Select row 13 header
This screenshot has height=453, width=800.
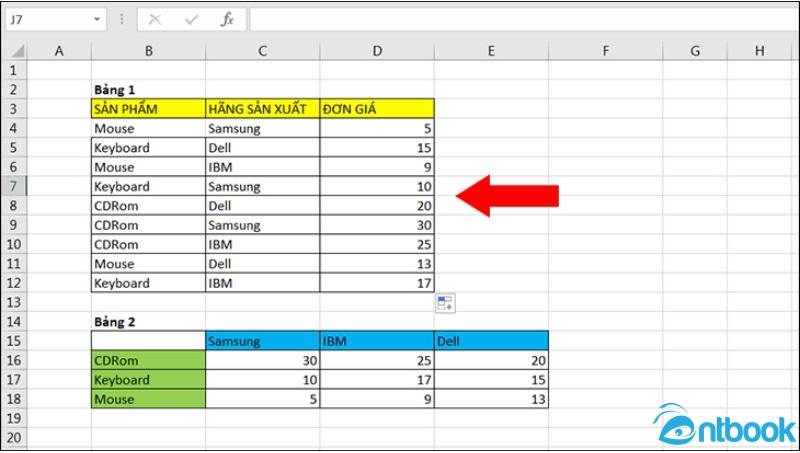click(x=14, y=303)
